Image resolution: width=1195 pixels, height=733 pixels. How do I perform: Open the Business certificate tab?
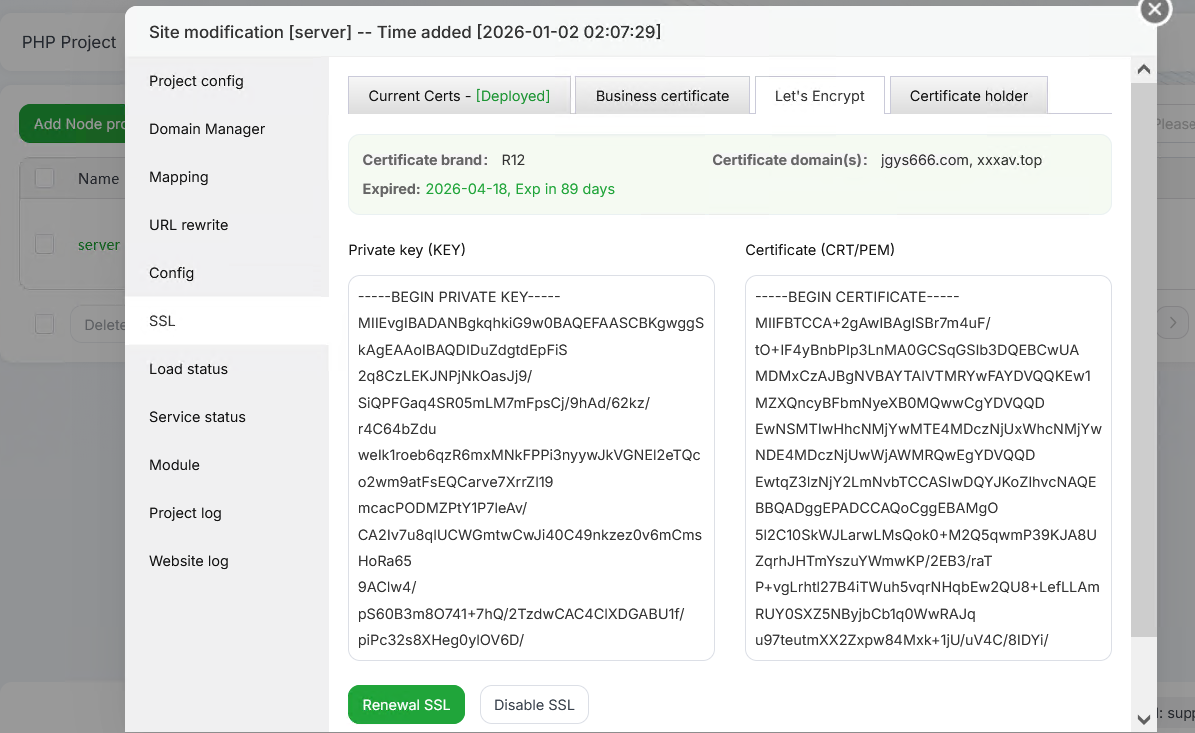click(x=662, y=96)
